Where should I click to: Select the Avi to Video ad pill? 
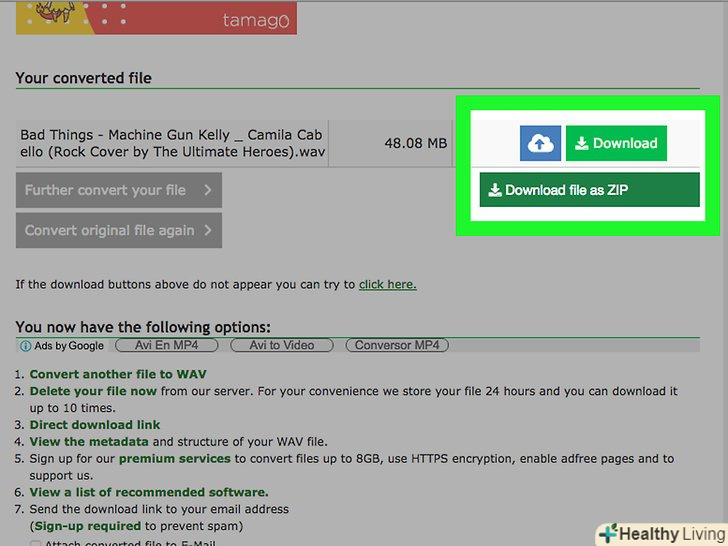tap(282, 345)
